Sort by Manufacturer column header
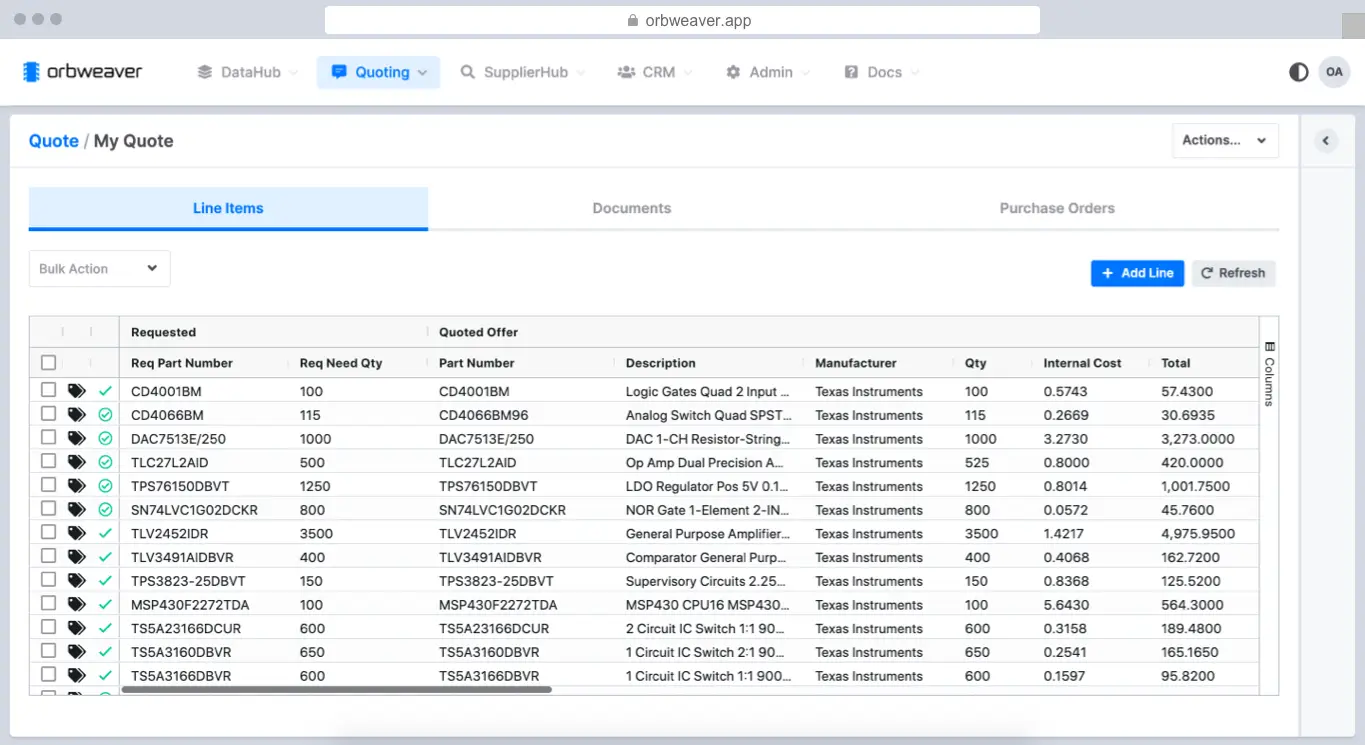1365x745 pixels. coord(856,363)
